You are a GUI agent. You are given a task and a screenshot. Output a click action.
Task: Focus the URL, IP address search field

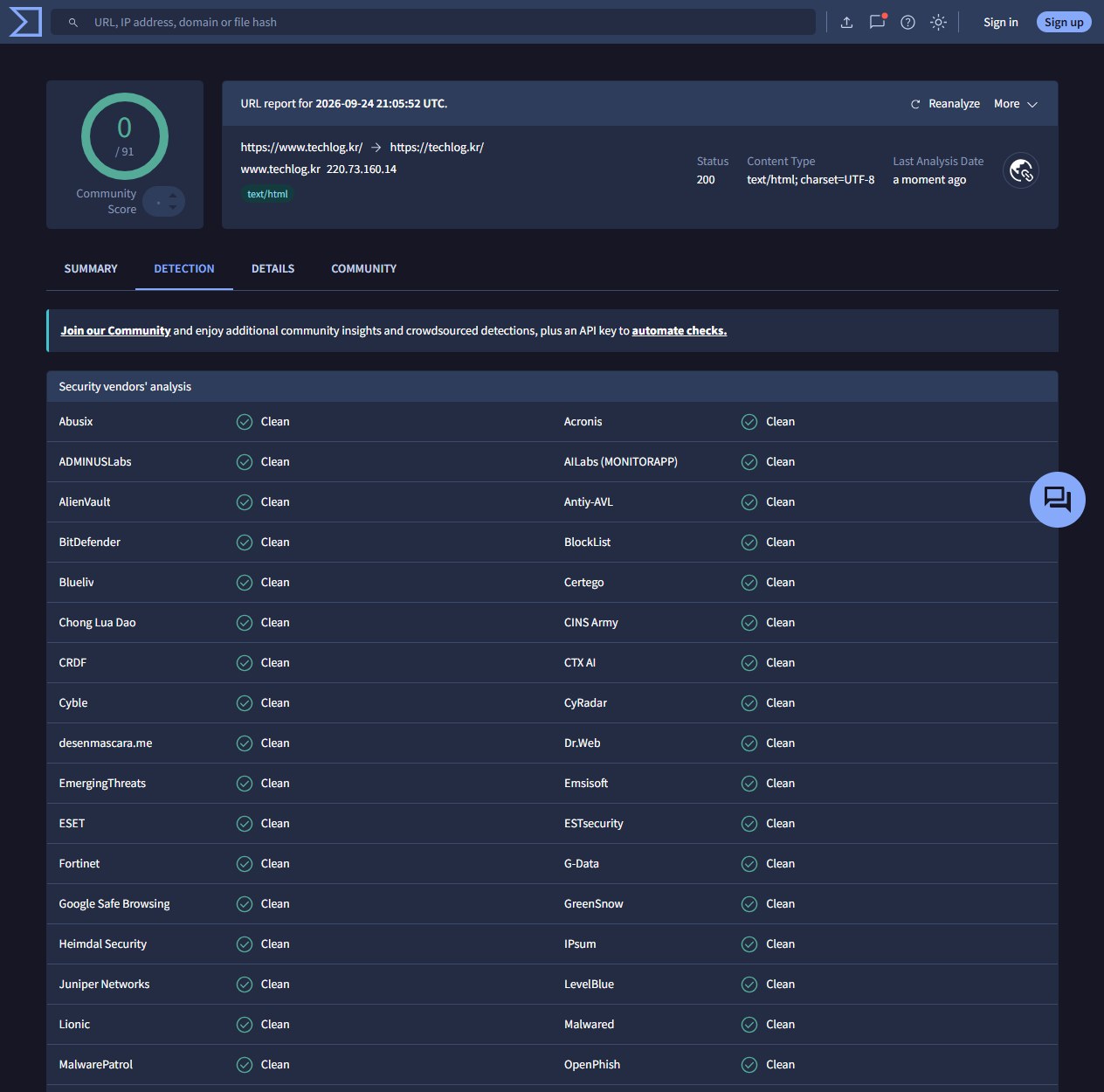(433, 23)
